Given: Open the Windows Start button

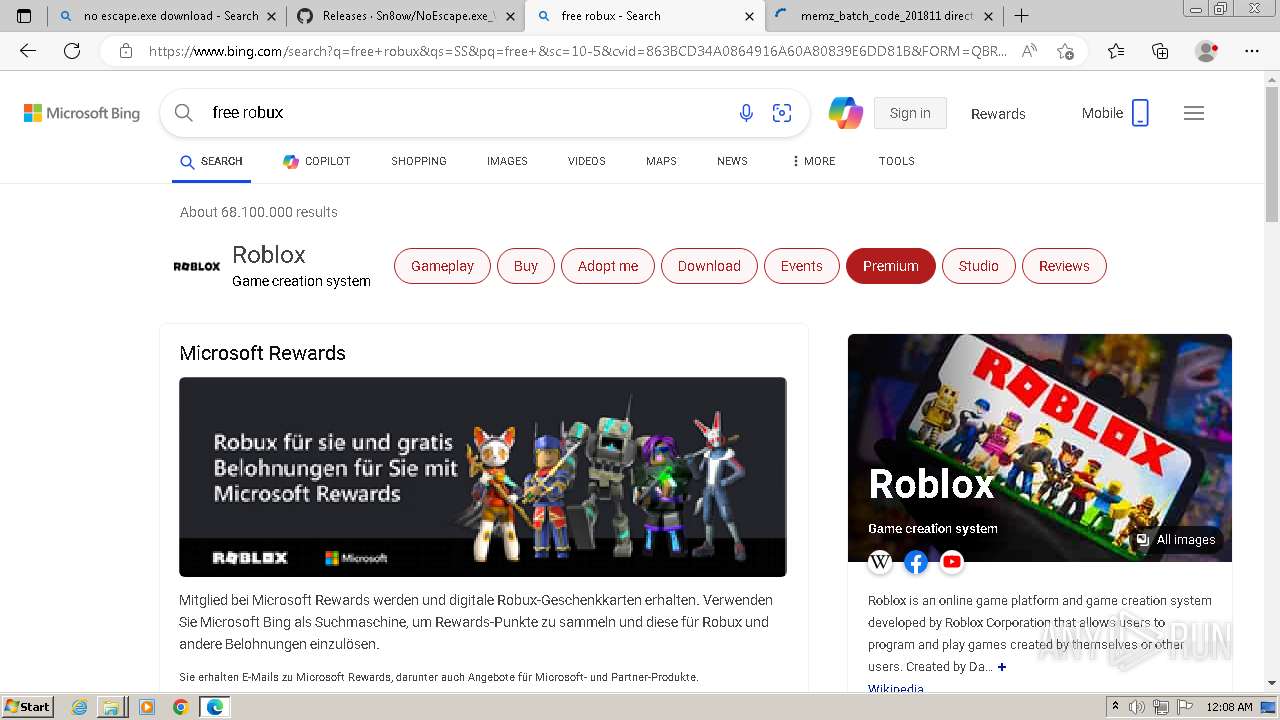Looking at the screenshot, I should [28, 707].
